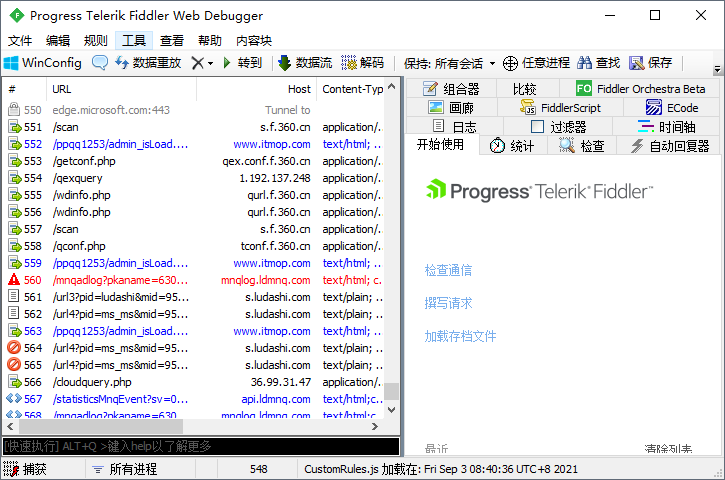Viewport: 725px width, 480px height.
Task: Click session list horizontal scroll right arrow
Action: coord(375,426)
